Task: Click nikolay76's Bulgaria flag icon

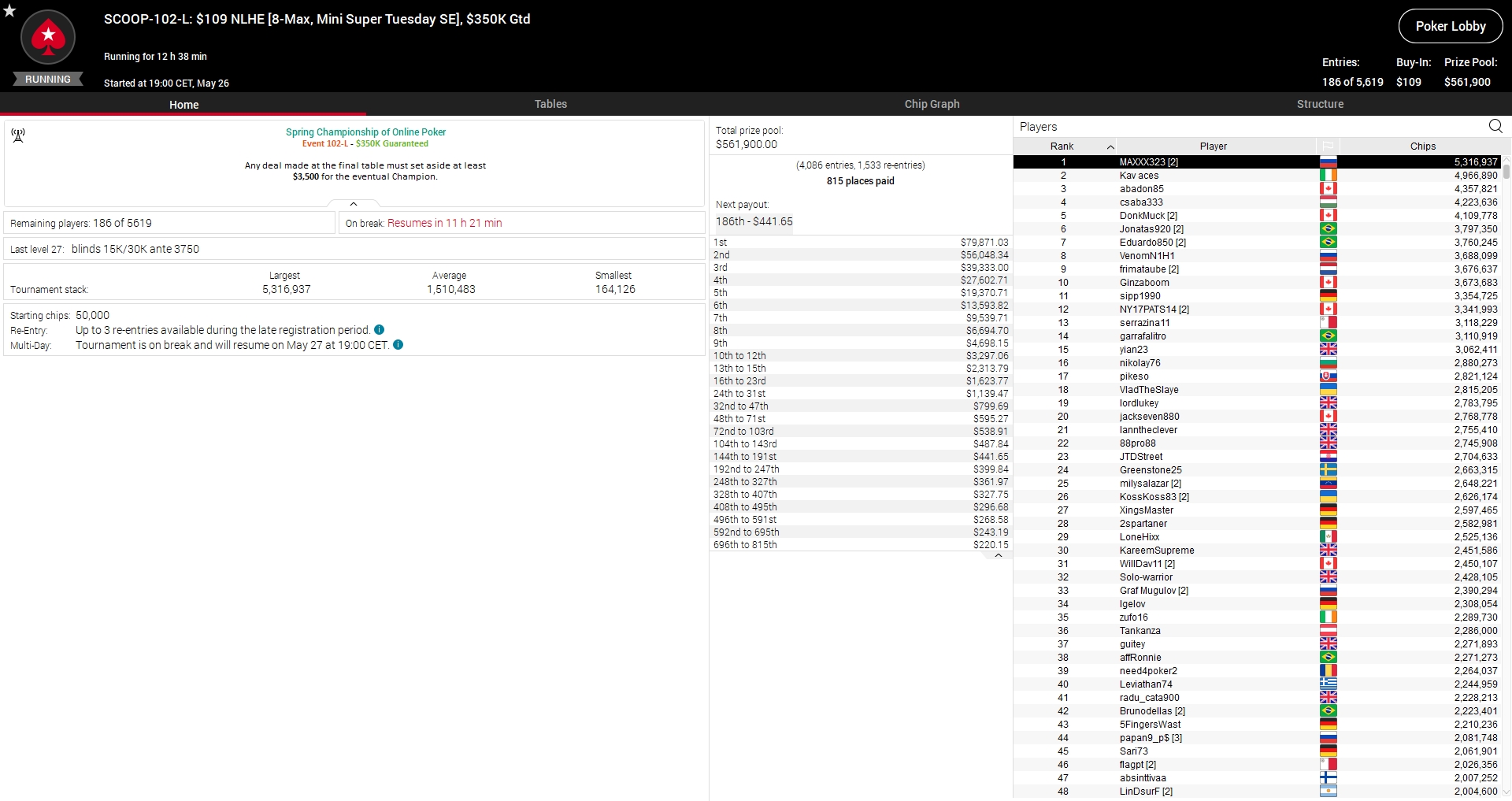Action: 1328,363
